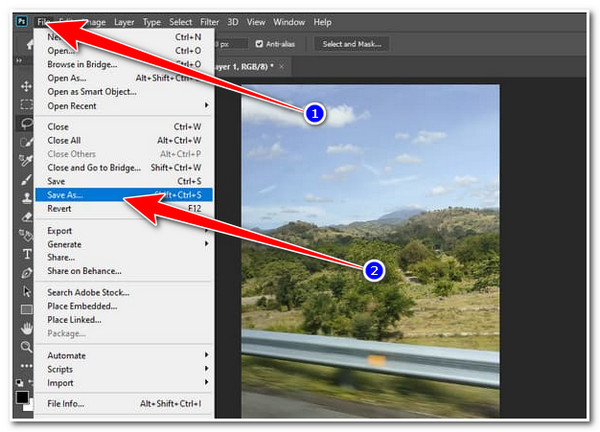This screenshot has height=432, width=600.
Task: Open the Filter menu
Action: coord(210,22)
